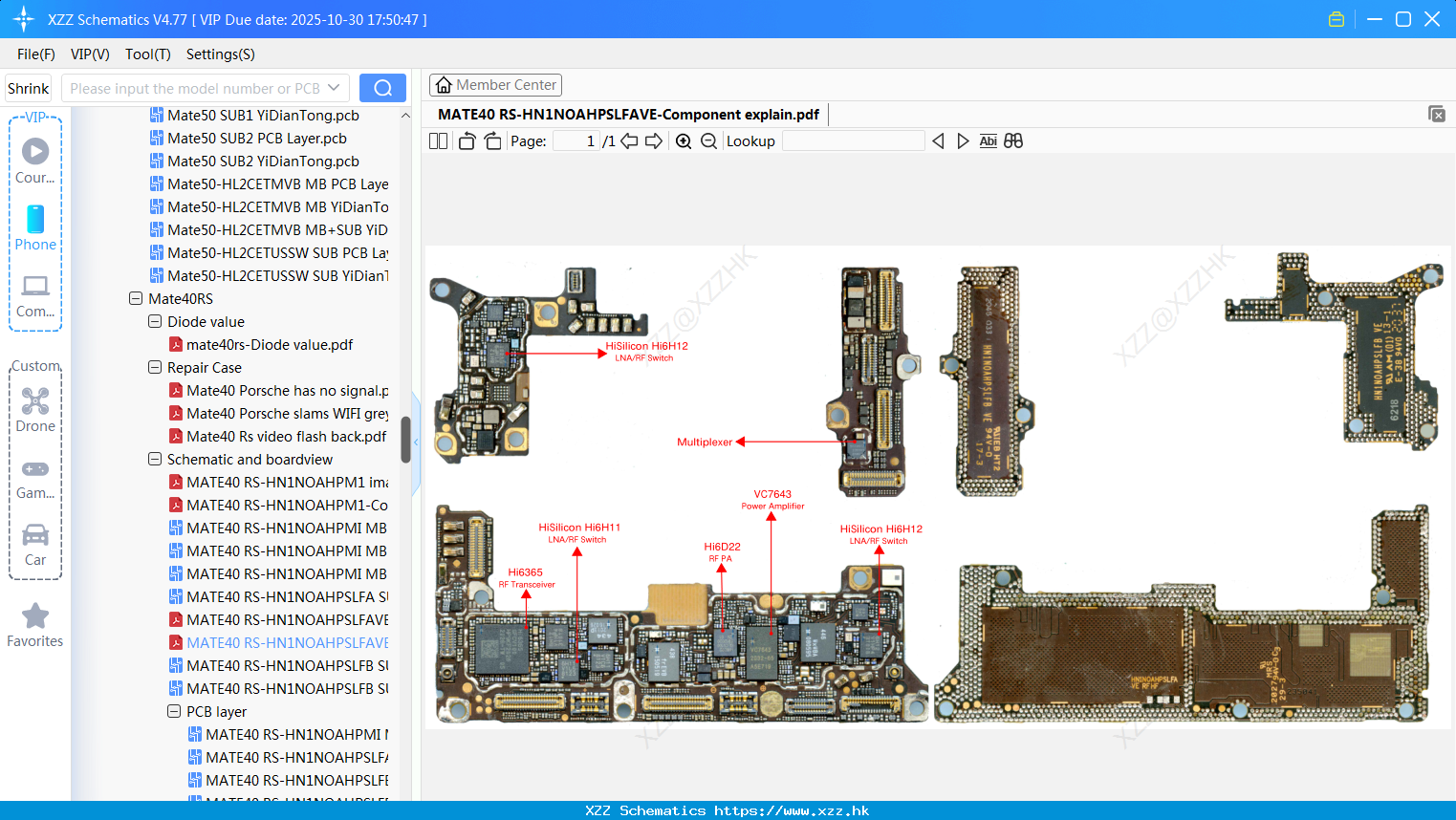Select the Computer category
1456x820 pixels.
(x=35, y=295)
